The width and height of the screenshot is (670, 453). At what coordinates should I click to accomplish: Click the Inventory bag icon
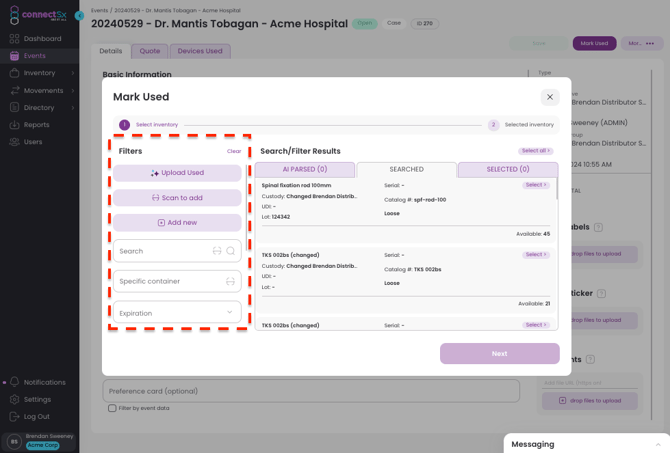pos(14,73)
